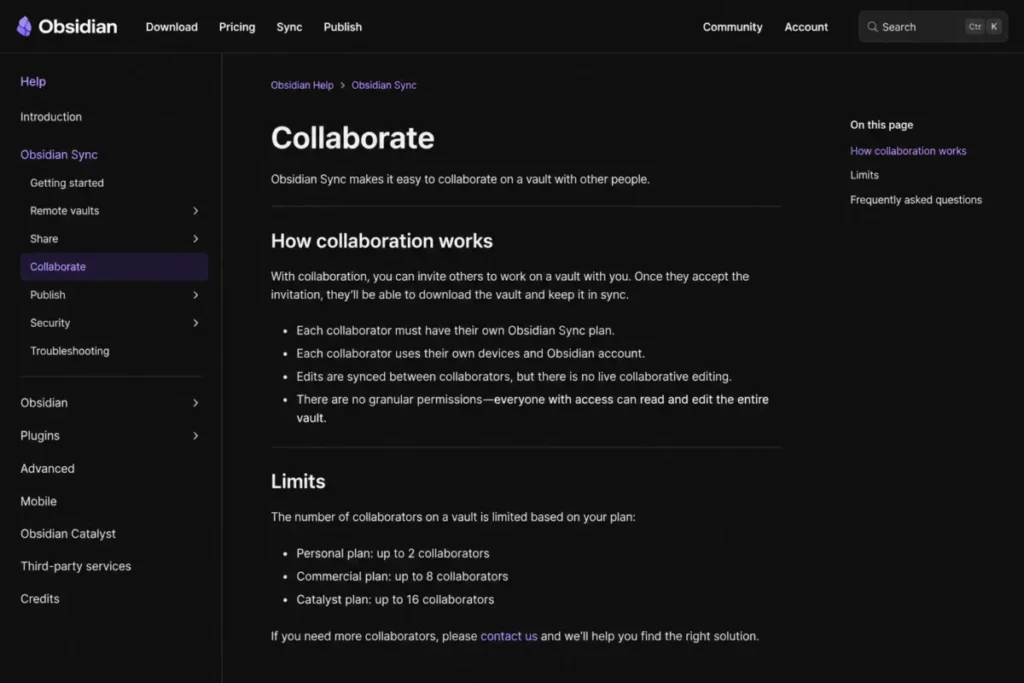This screenshot has height=683, width=1024.
Task: Click the How collaboration works heading
Action: [382, 241]
